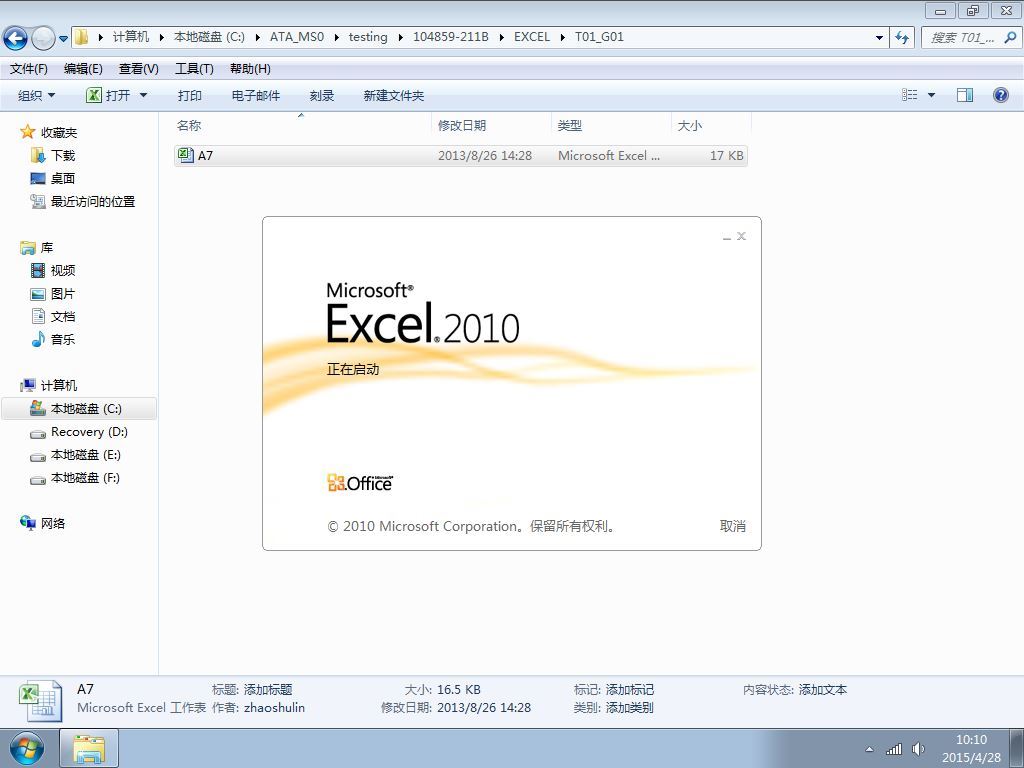Open the 文档 library

[x=63, y=317]
